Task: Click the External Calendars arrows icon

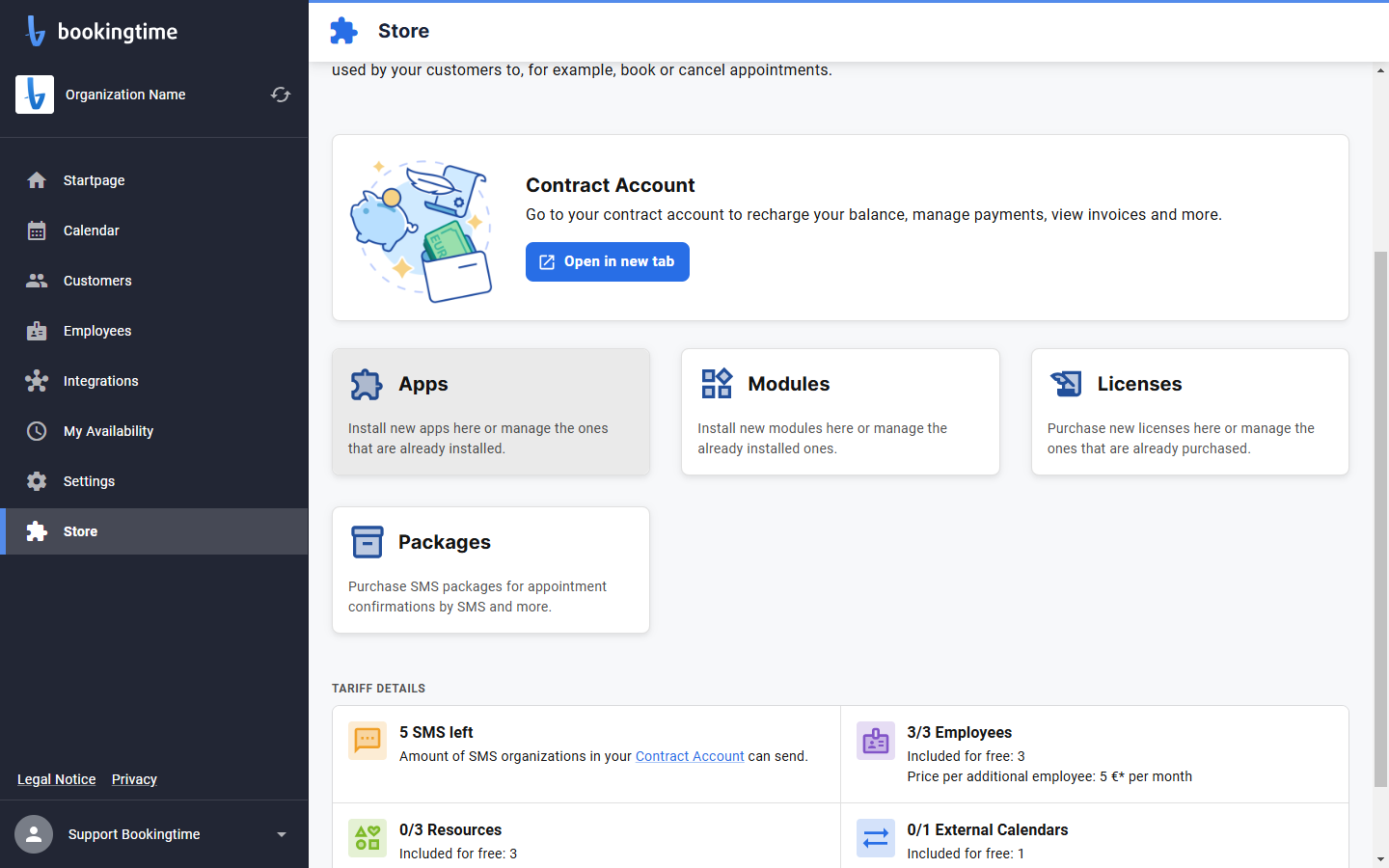Action: click(x=876, y=838)
